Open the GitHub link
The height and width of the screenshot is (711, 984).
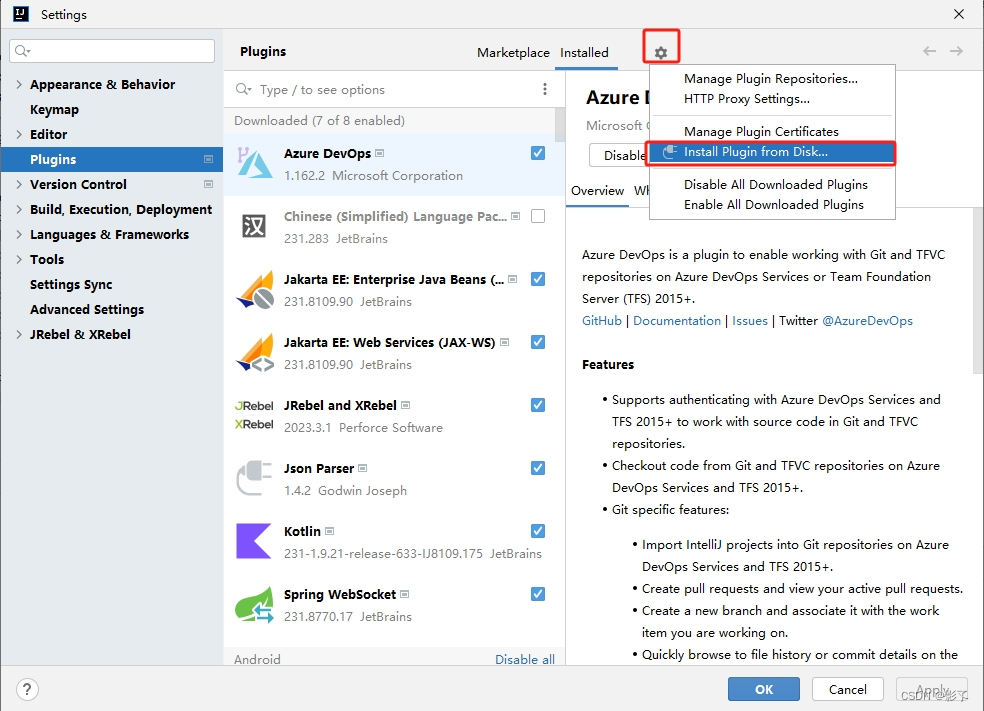(x=602, y=321)
